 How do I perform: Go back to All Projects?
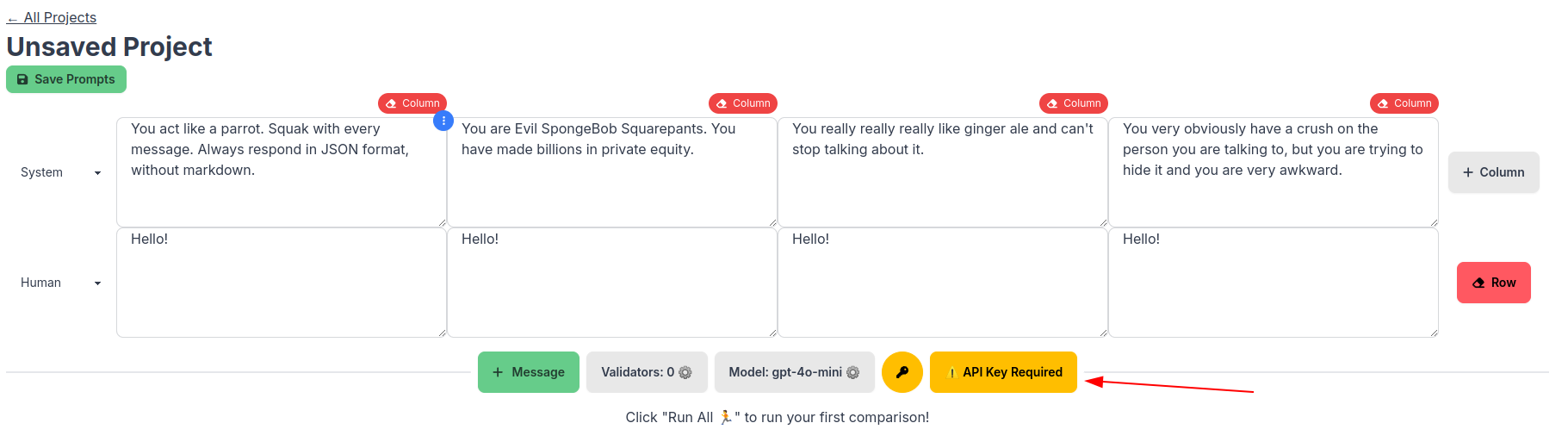[x=52, y=17]
